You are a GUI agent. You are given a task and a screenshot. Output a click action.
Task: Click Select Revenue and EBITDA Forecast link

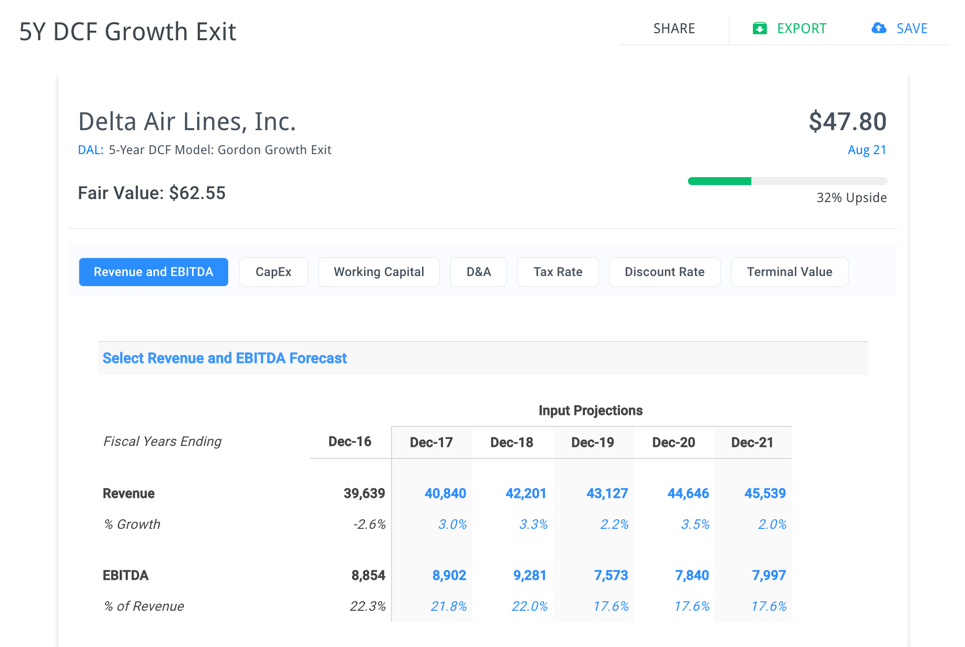click(225, 358)
